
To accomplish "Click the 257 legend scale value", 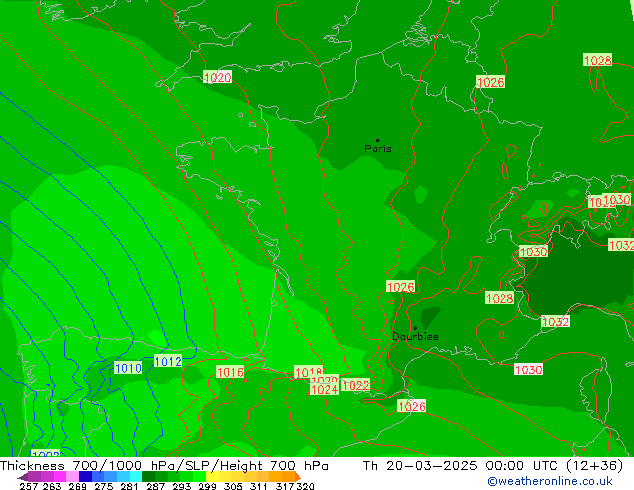I will pyautogui.click(x=28, y=486).
